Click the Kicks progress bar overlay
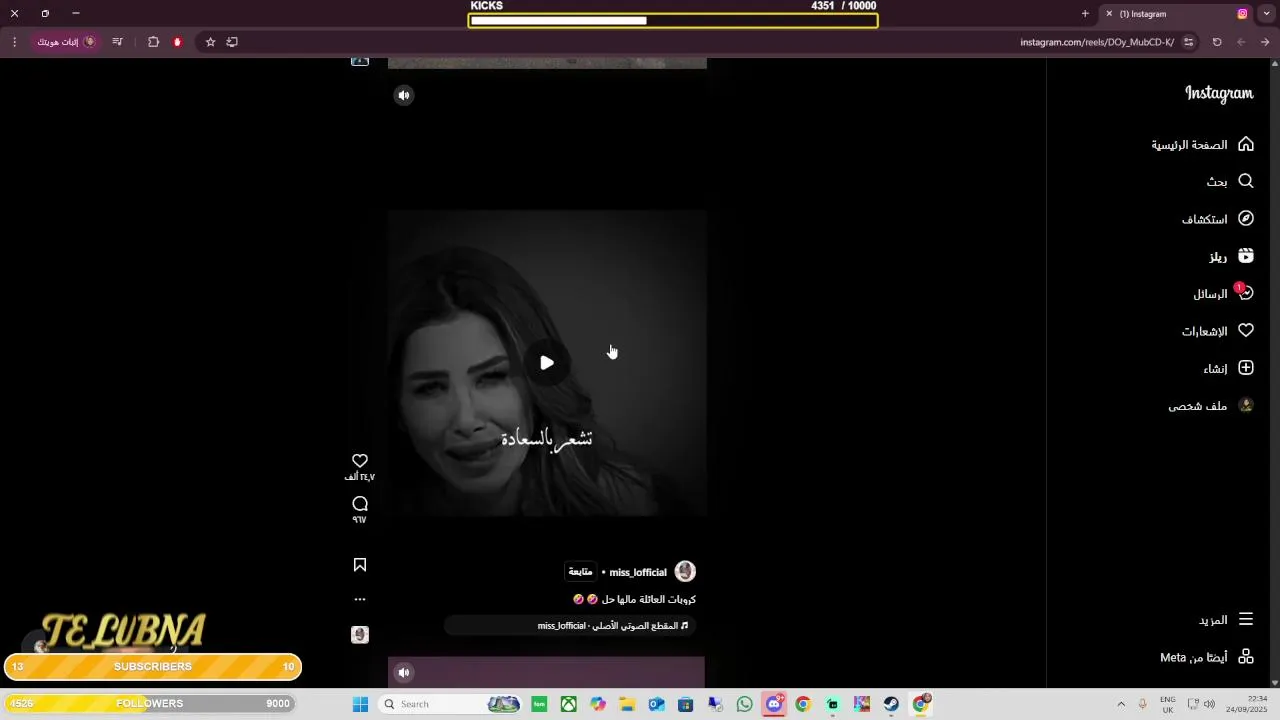Screen dimensions: 1280x720 pyautogui.click(x=673, y=20)
